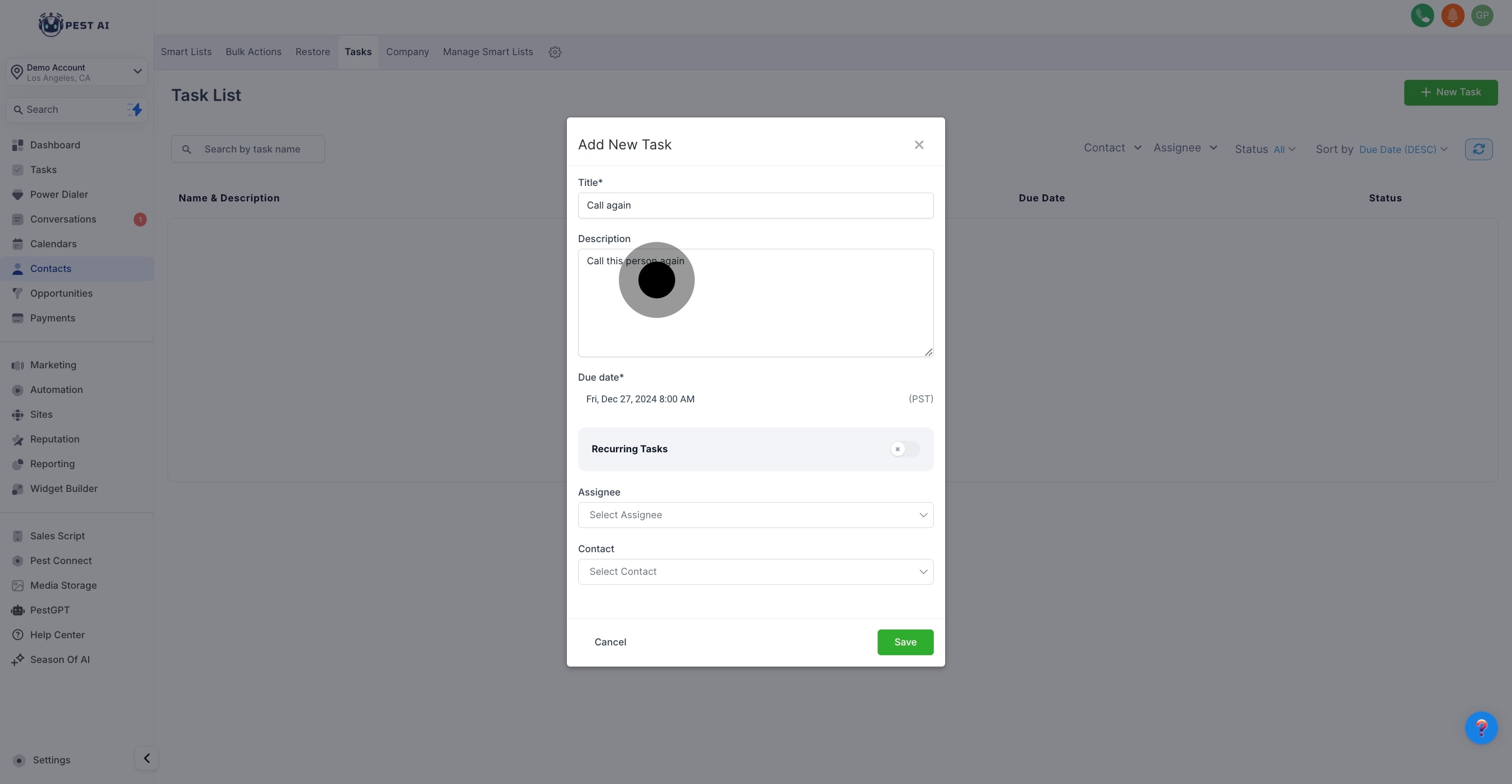Open the orange notifications bell
Image resolution: width=1512 pixels, height=784 pixels.
[x=1452, y=15]
